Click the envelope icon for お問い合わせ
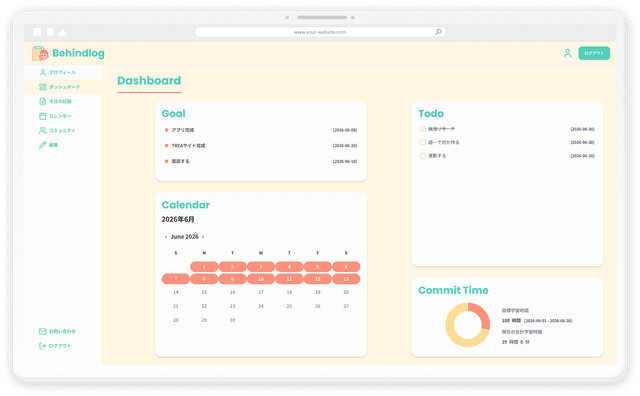The height and width of the screenshot is (396, 640). (42, 331)
